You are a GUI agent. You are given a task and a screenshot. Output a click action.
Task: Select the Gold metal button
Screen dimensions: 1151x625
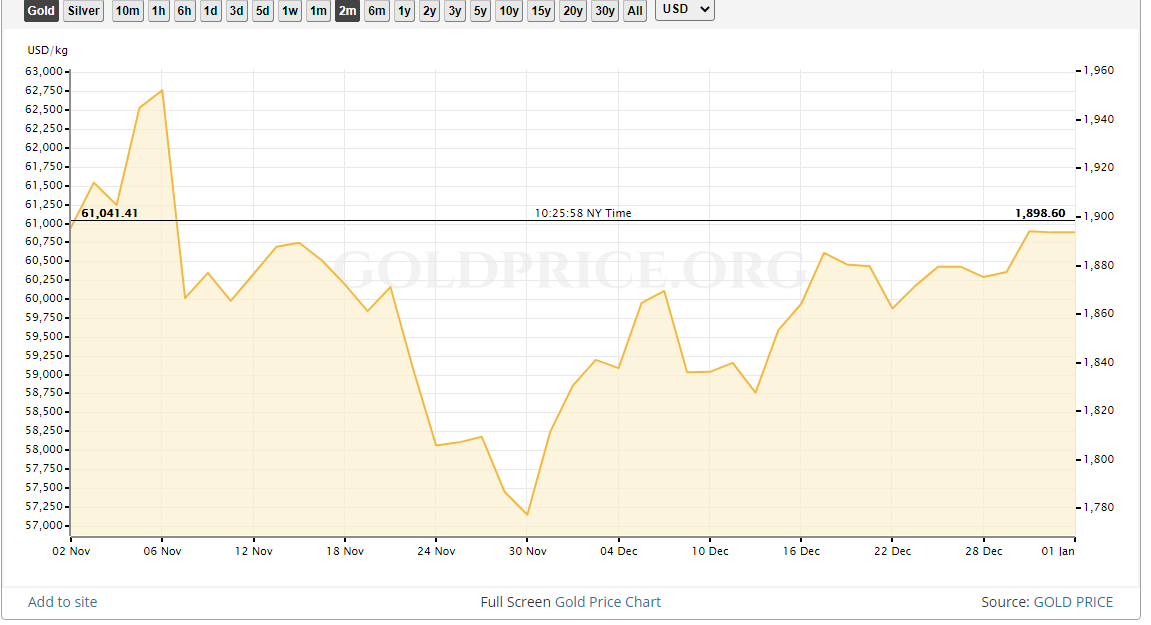coord(41,11)
